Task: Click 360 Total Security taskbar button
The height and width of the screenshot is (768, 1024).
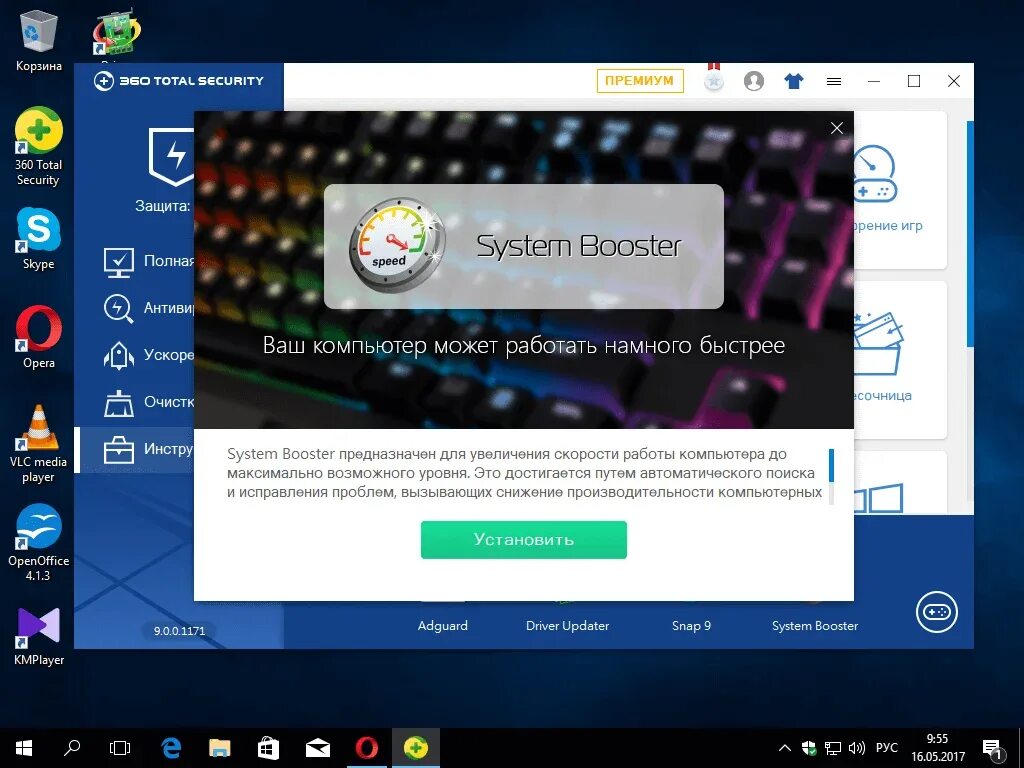Action: point(415,748)
